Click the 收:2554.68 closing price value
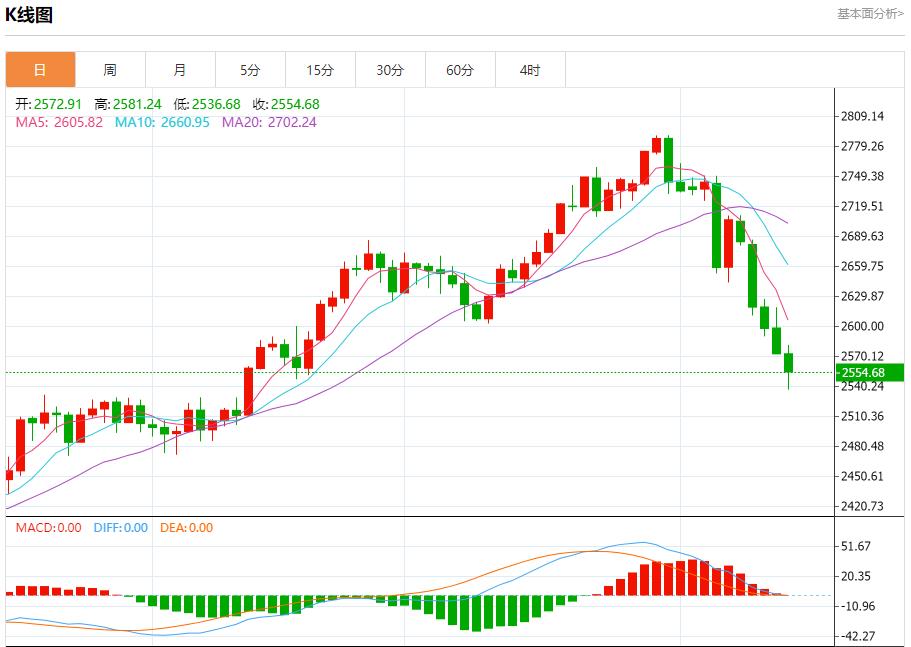The image size is (911, 647). click(286, 104)
